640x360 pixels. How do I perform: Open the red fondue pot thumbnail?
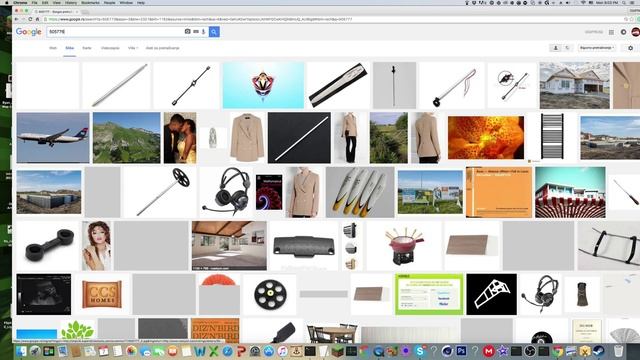click(x=404, y=245)
